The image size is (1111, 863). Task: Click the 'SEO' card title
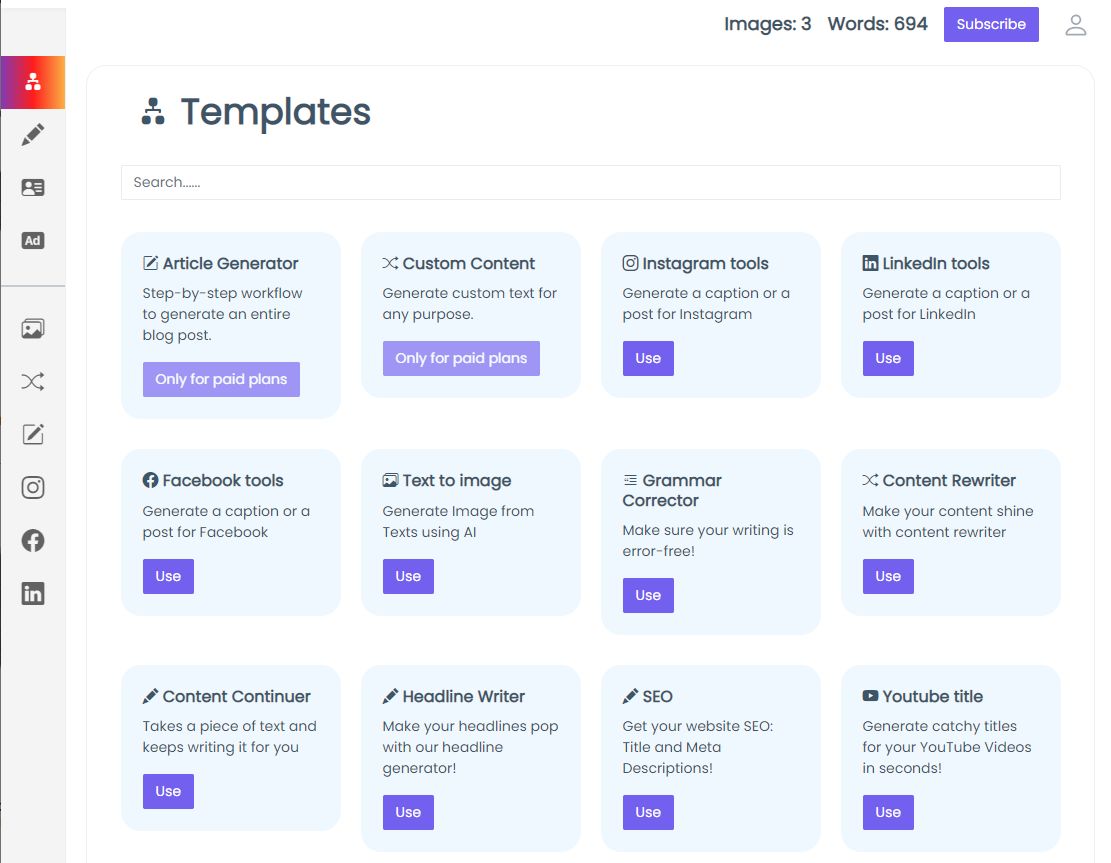pyautogui.click(x=658, y=696)
